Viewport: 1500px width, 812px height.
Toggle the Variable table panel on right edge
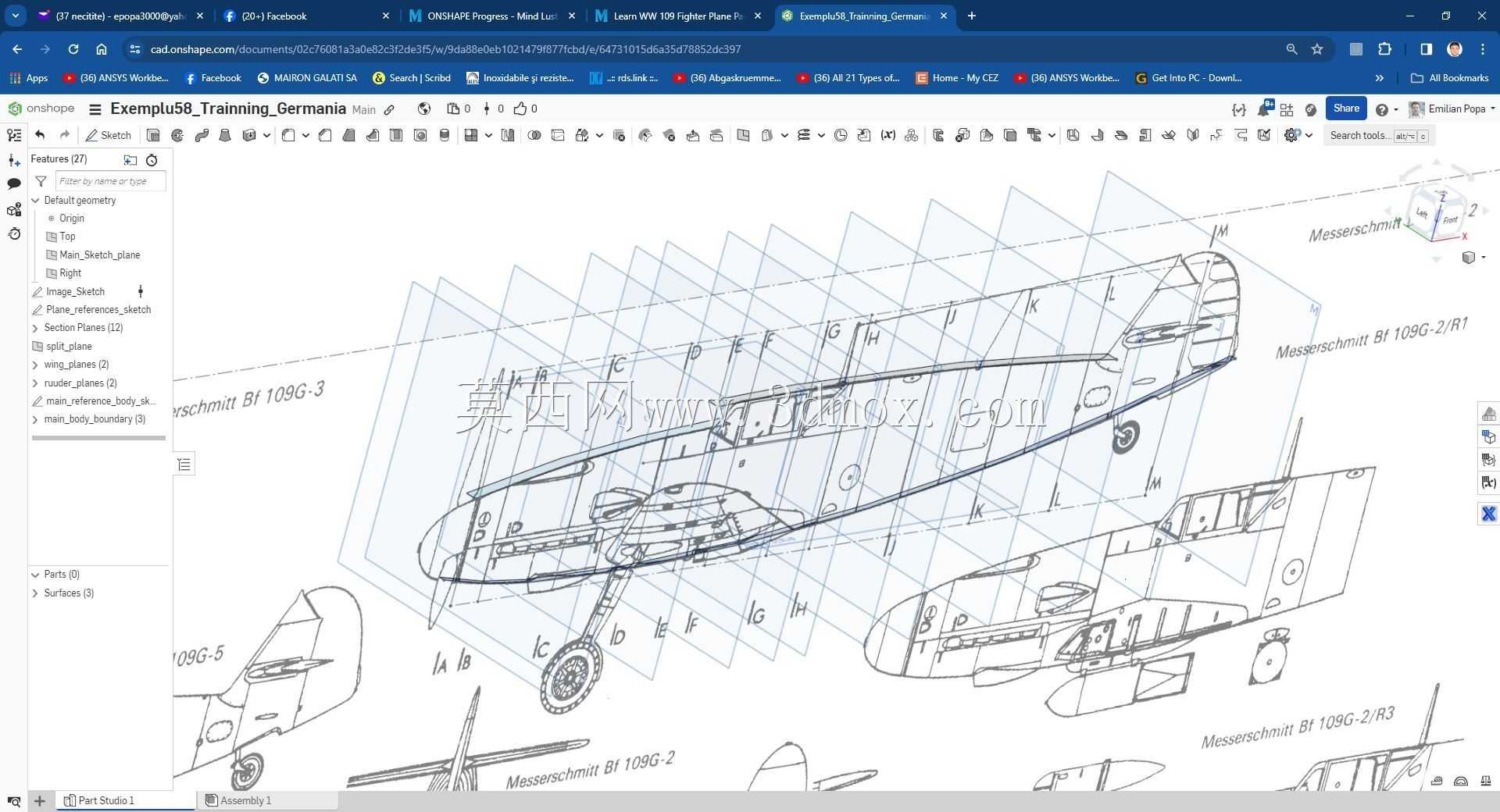[1488, 483]
